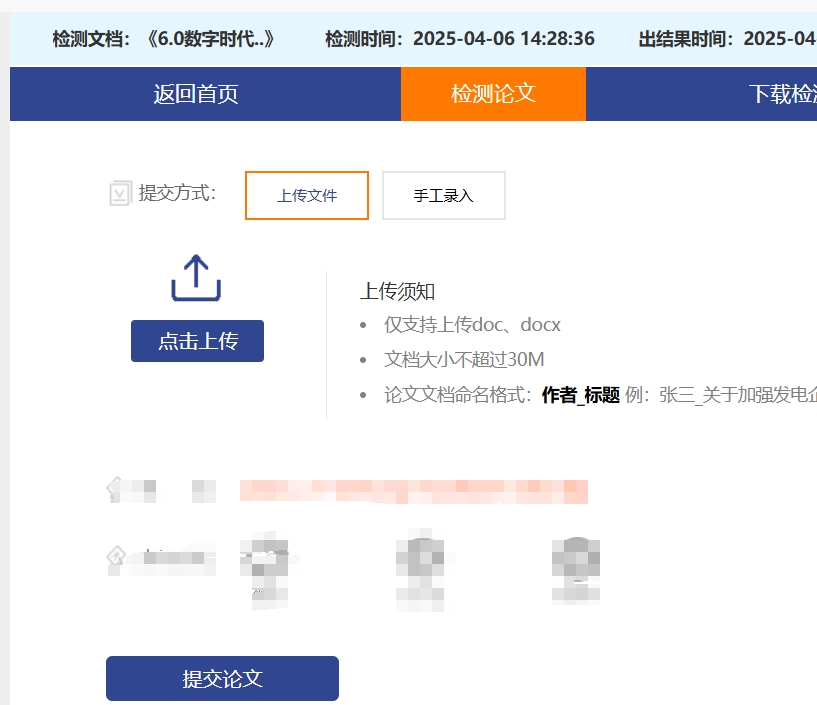Screen dimensions: 817x705
Task: Select the 上传文件 submission option
Action: (x=307, y=195)
